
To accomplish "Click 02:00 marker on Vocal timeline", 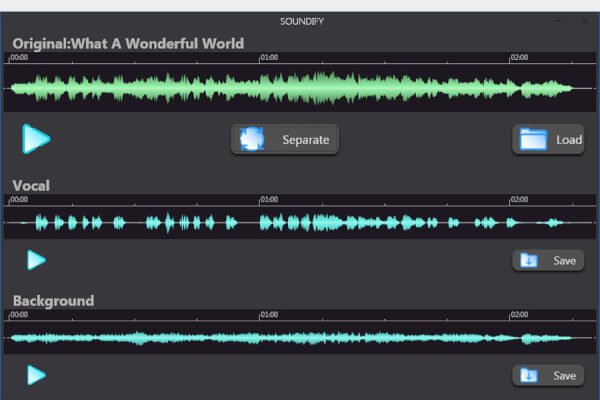I will (x=519, y=199).
